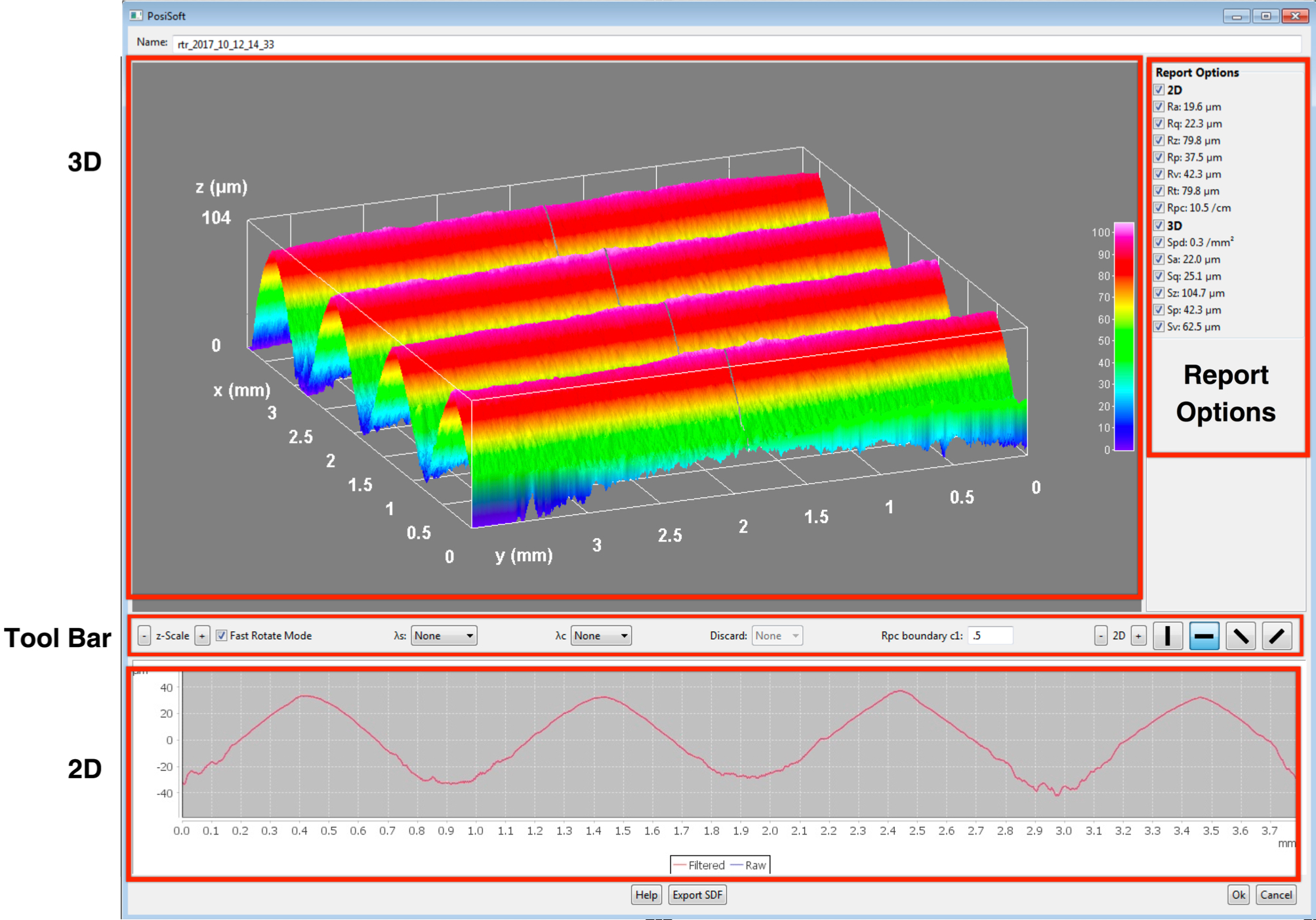Open the λc filter dropdown

pyautogui.click(x=601, y=635)
